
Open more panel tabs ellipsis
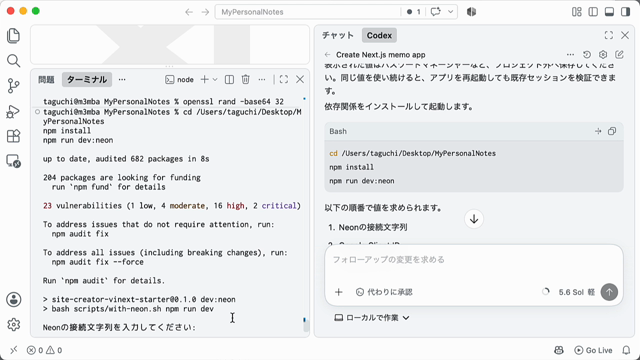pos(122,80)
